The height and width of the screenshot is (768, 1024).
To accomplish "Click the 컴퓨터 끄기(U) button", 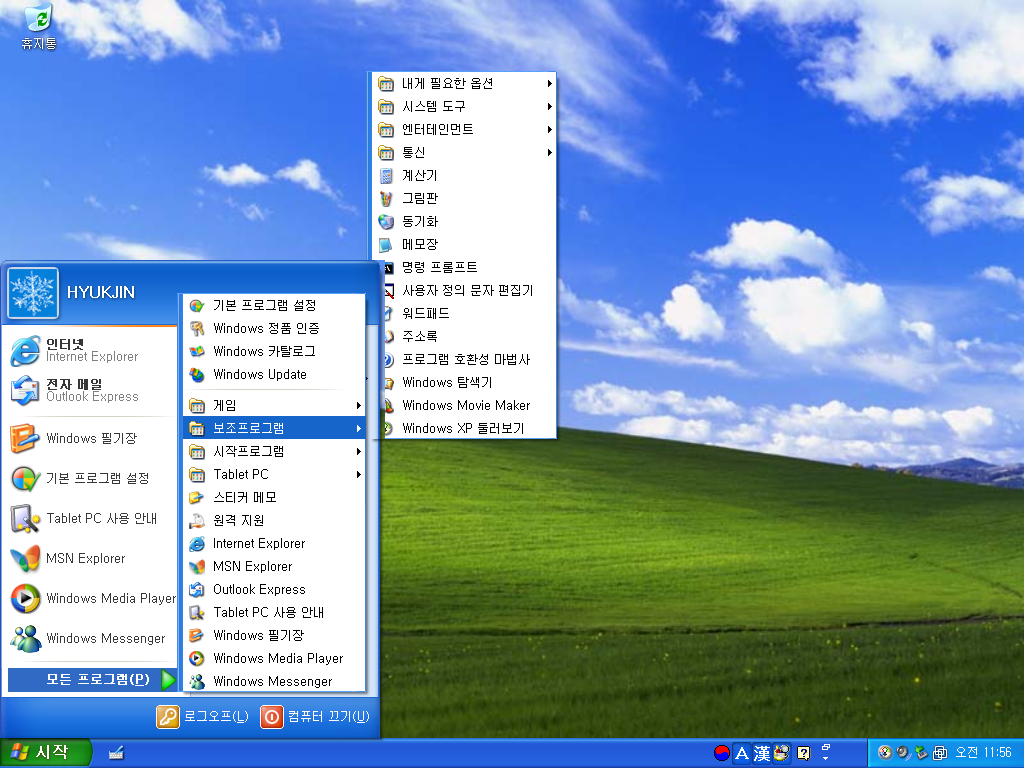I will point(315,716).
